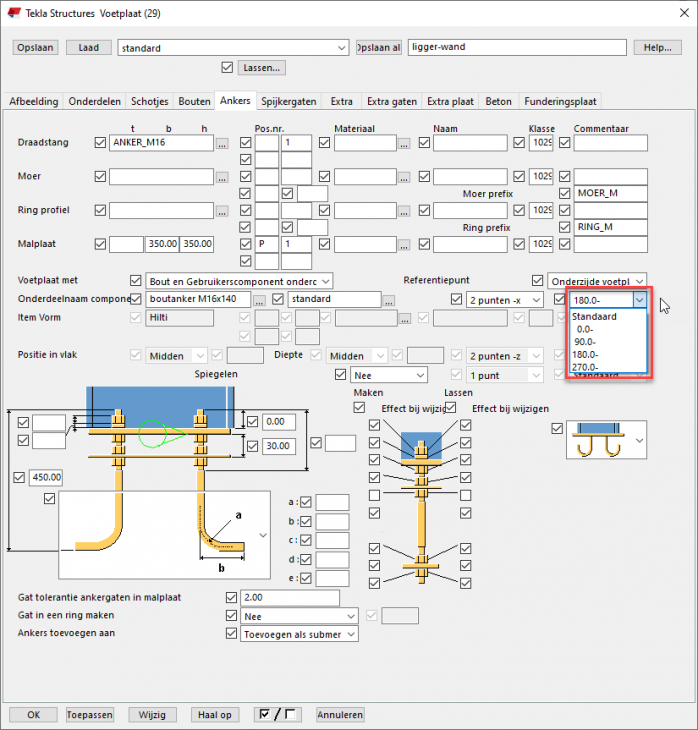The width and height of the screenshot is (698, 730).
Task: Click the Opslaan button
Action: (36, 47)
